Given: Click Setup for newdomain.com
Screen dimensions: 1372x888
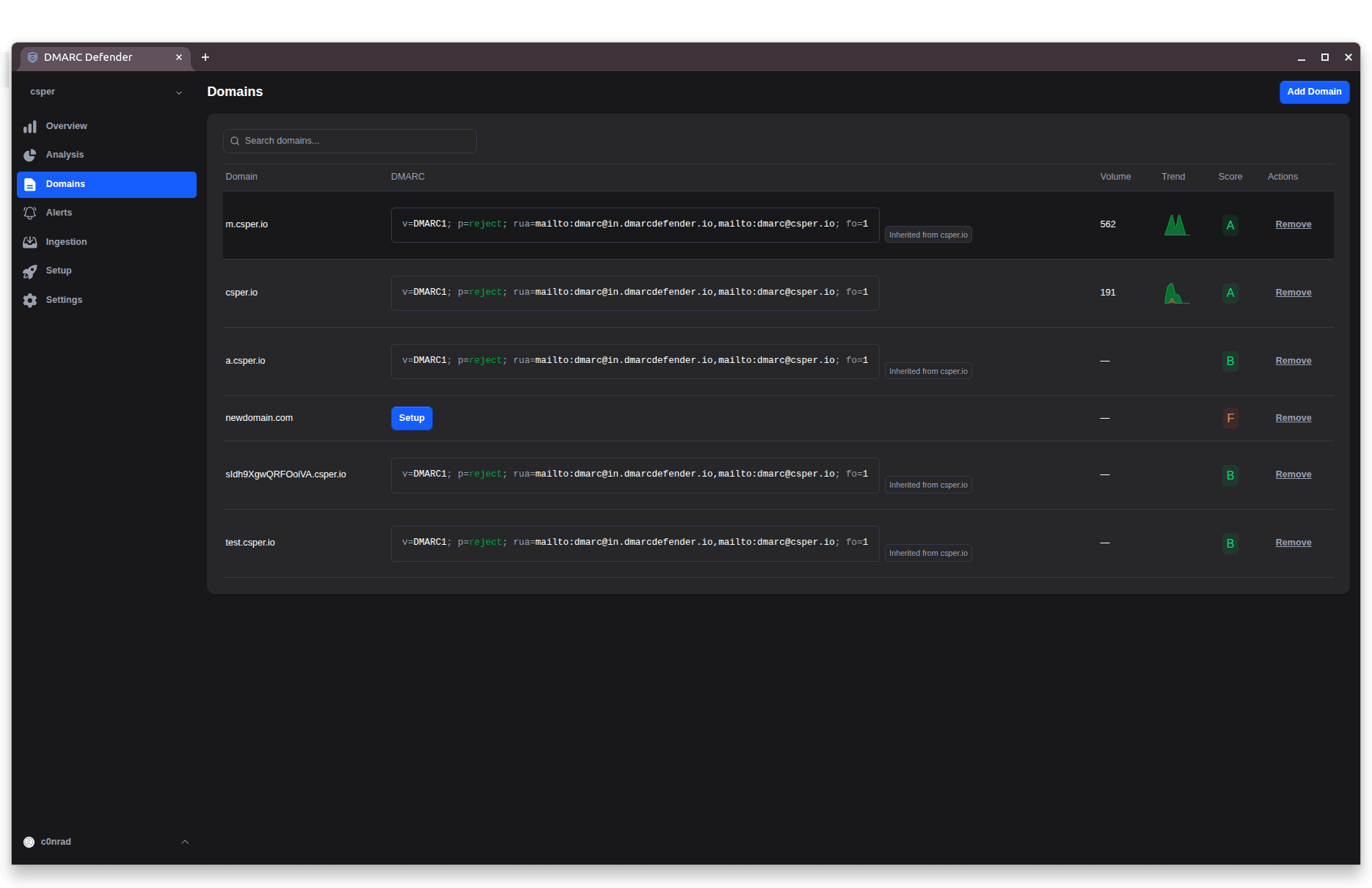Looking at the screenshot, I should pyautogui.click(x=411, y=418).
